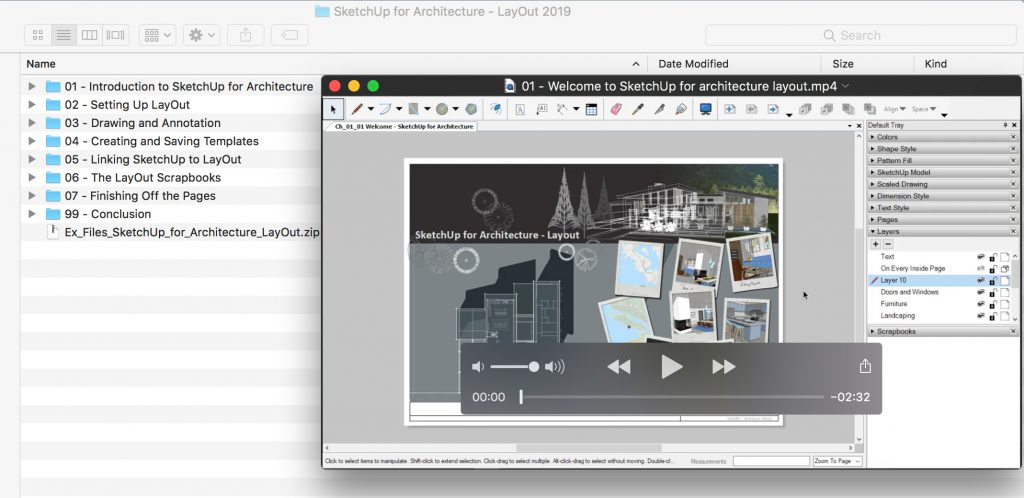Add a new layer with plus button
The height and width of the screenshot is (498, 1024).
(x=876, y=243)
